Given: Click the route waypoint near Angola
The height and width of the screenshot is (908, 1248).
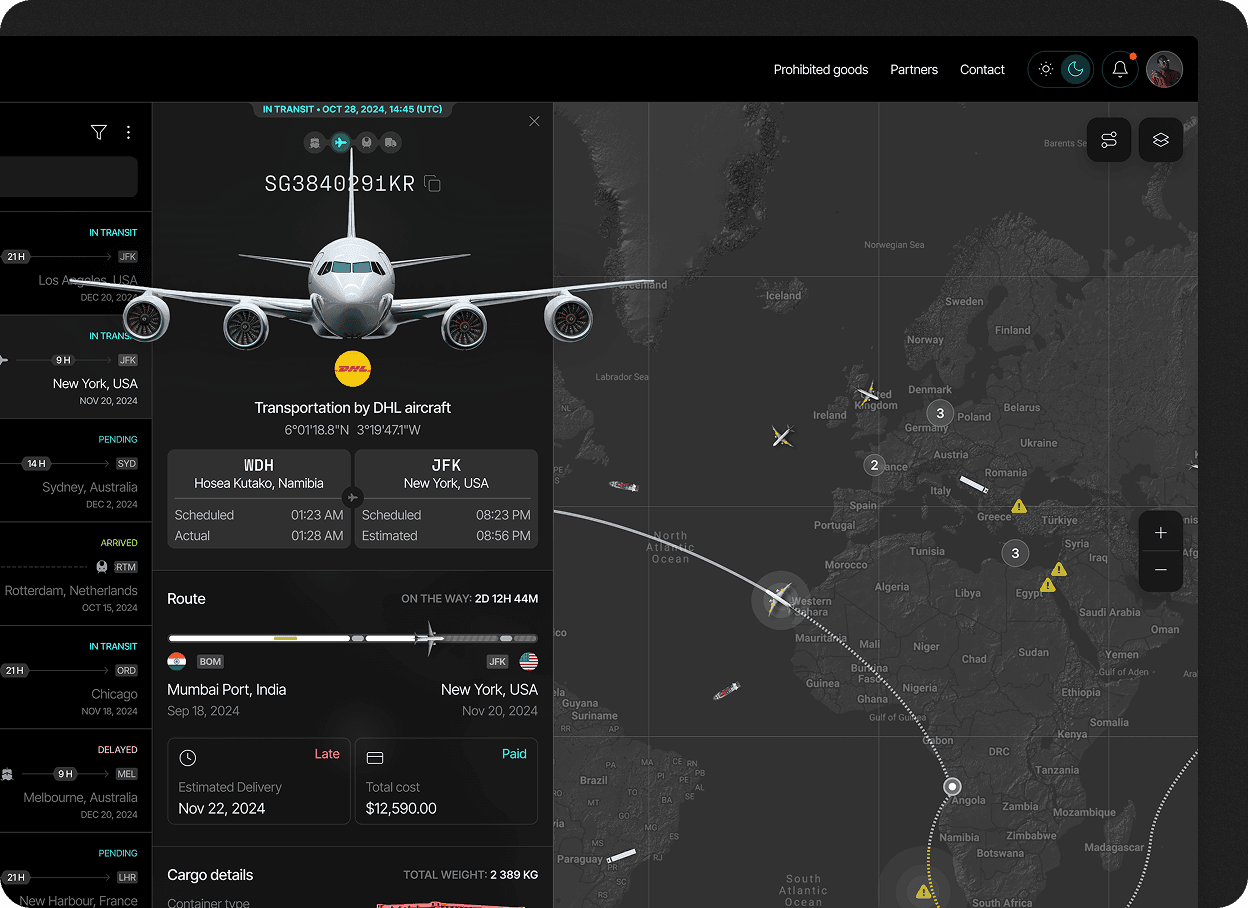Looking at the screenshot, I should coord(952,786).
